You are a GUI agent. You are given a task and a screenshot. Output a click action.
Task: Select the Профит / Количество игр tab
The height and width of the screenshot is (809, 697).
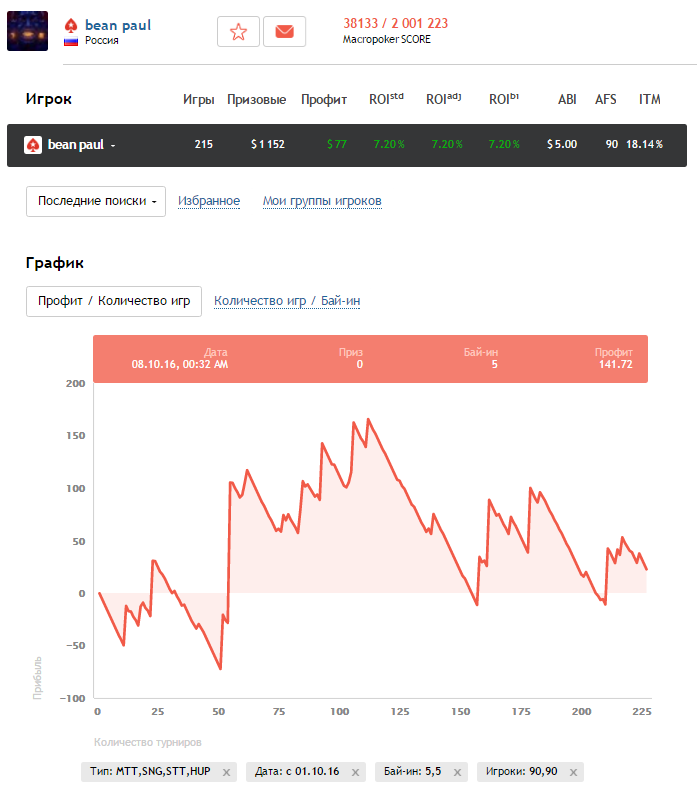(114, 301)
